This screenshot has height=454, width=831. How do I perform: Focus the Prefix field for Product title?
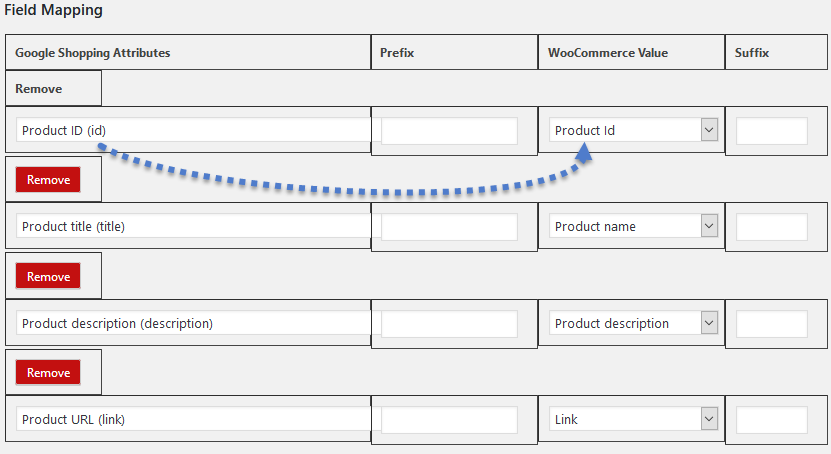click(449, 227)
